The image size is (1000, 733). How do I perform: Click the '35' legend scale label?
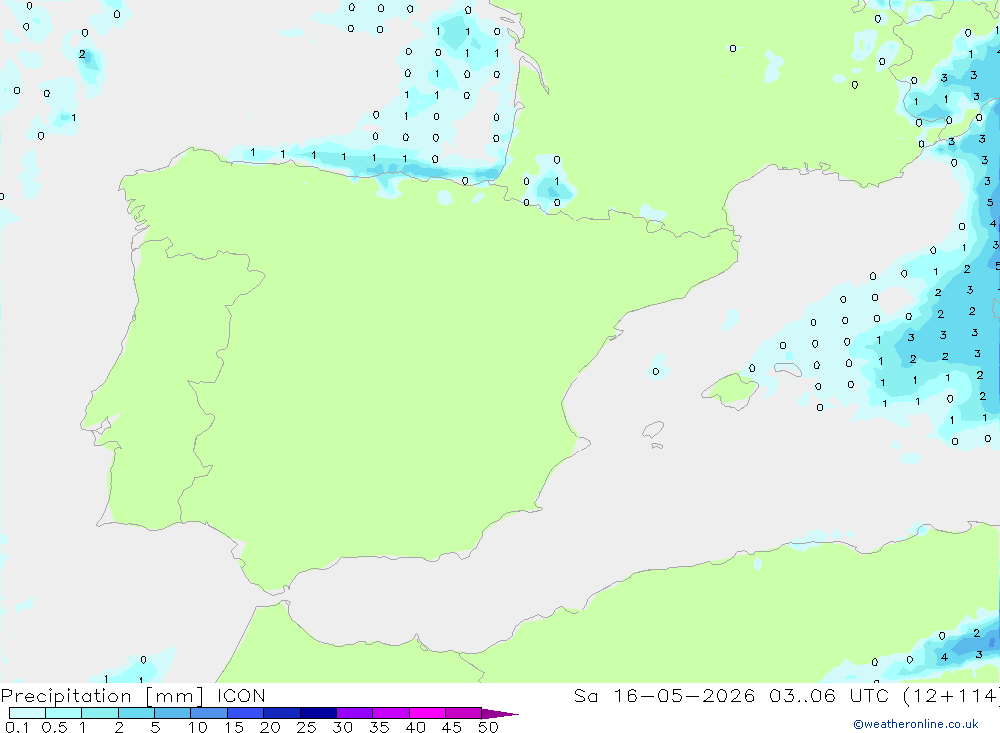pos(379,727)
